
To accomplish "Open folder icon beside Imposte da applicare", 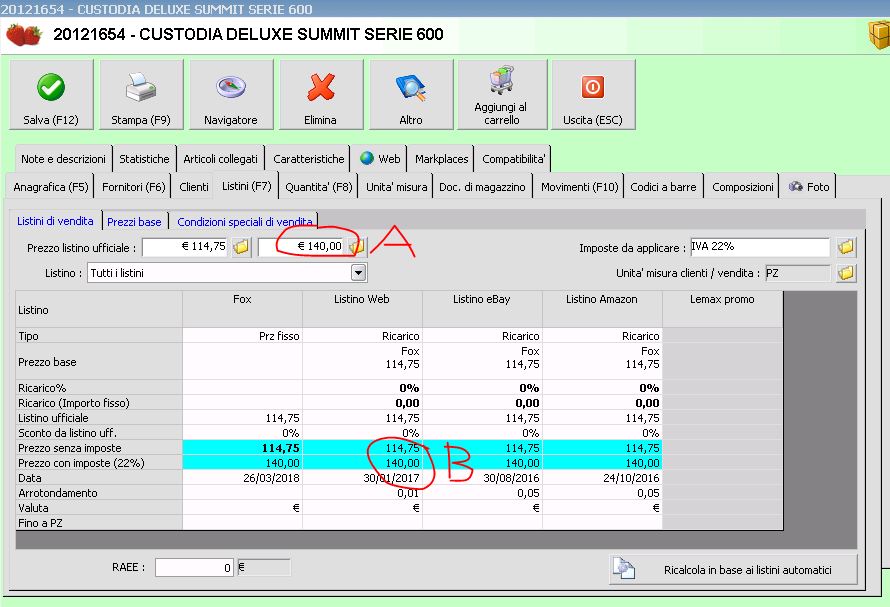I will tap(846, 247).
